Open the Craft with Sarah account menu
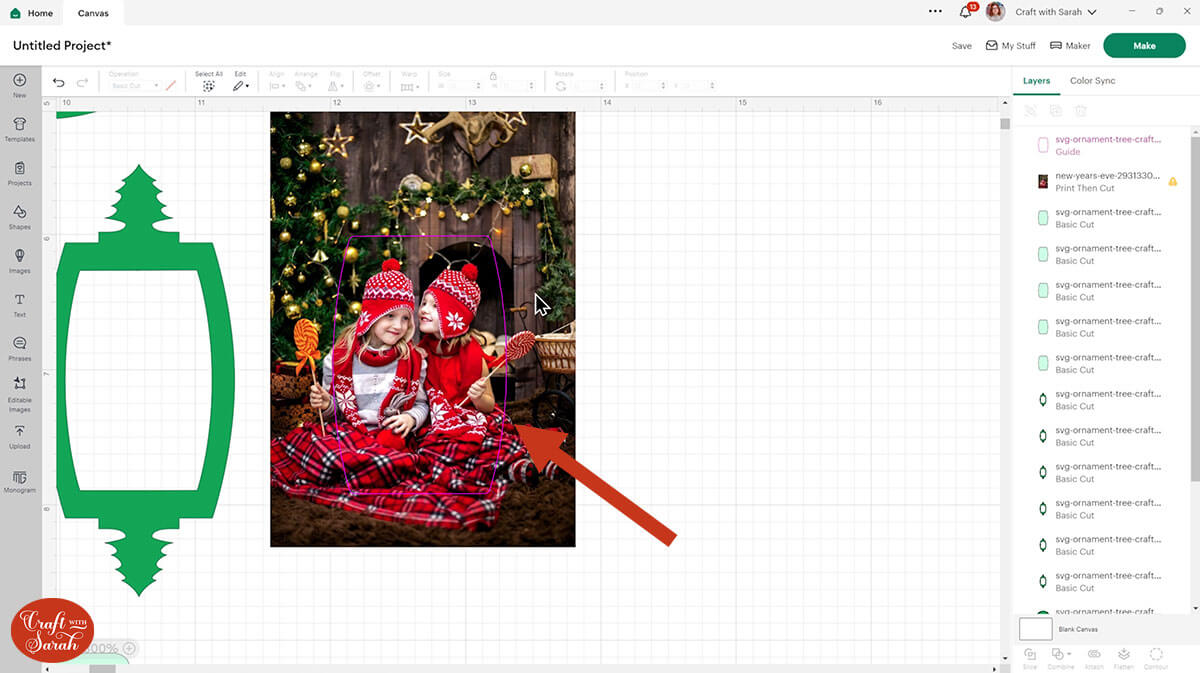The height and width of the screenshot is (673, 1200). [x=1056, y=12]
